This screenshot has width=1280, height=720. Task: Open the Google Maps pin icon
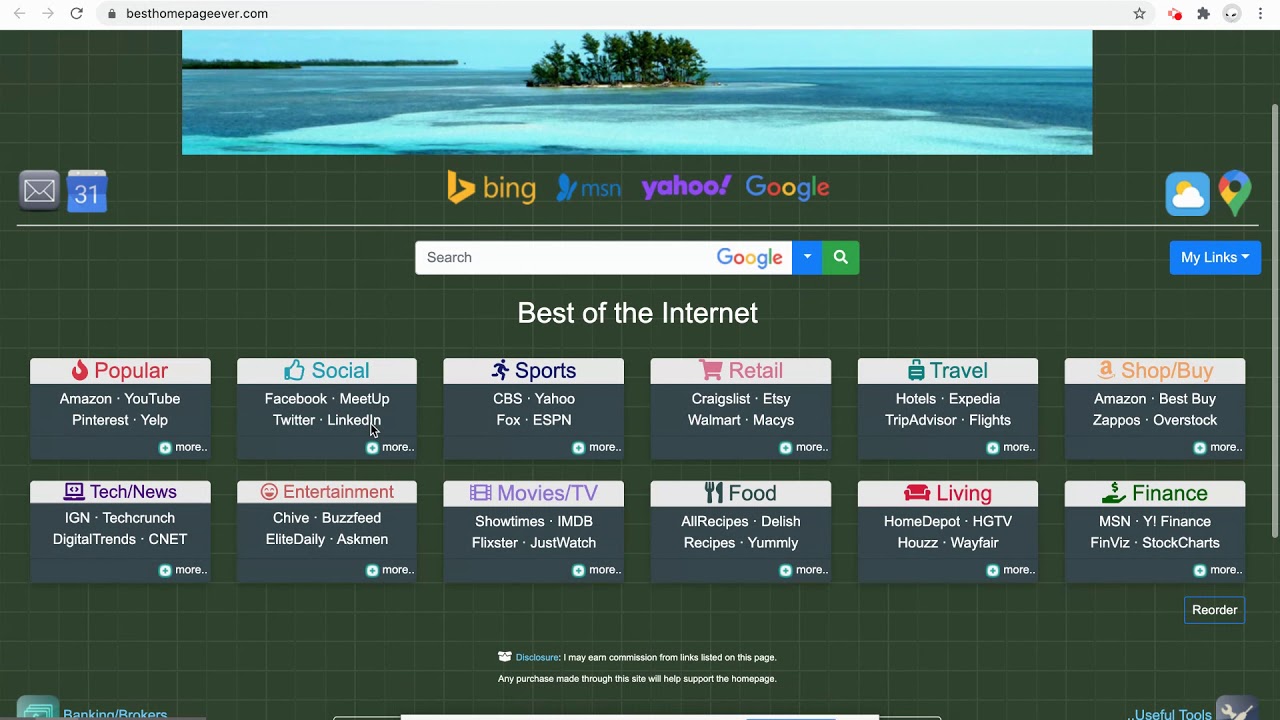(x=1235, y=194)
